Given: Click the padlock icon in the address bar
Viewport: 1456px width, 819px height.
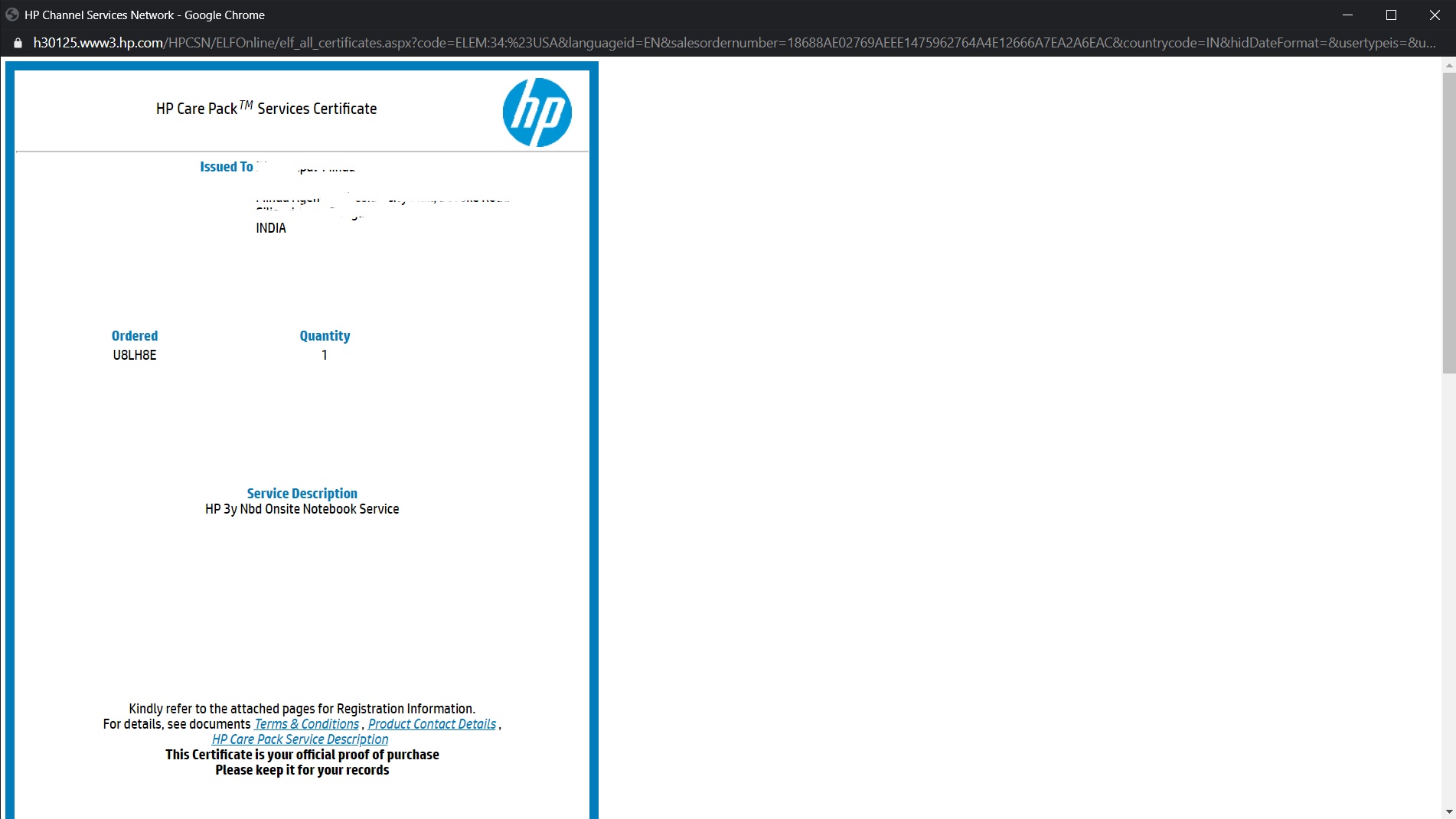Looking at the screenshot, I should [x=17, y=42].
